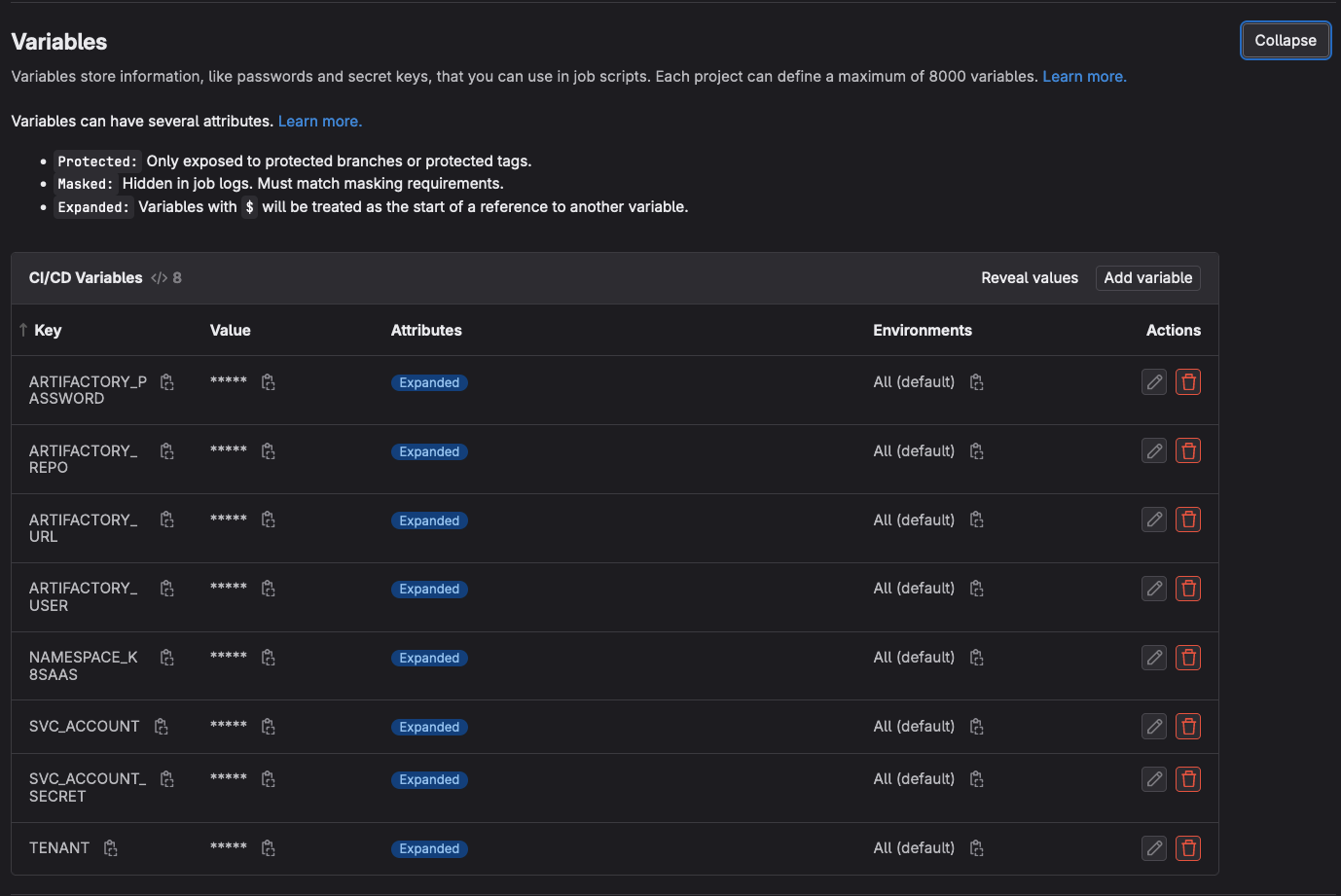Collapse the Variables section
Screen dimensions: 1341x896
(x=1286, y=41)
